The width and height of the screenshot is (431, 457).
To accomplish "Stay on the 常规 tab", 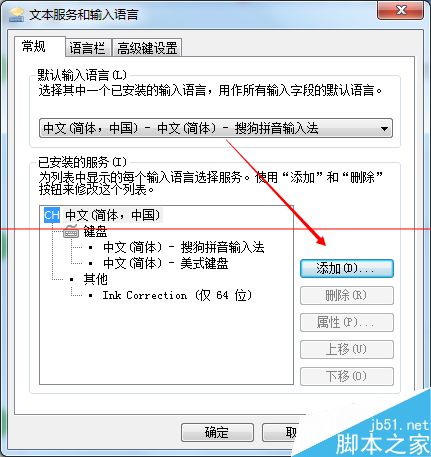I will coord(34,46).
